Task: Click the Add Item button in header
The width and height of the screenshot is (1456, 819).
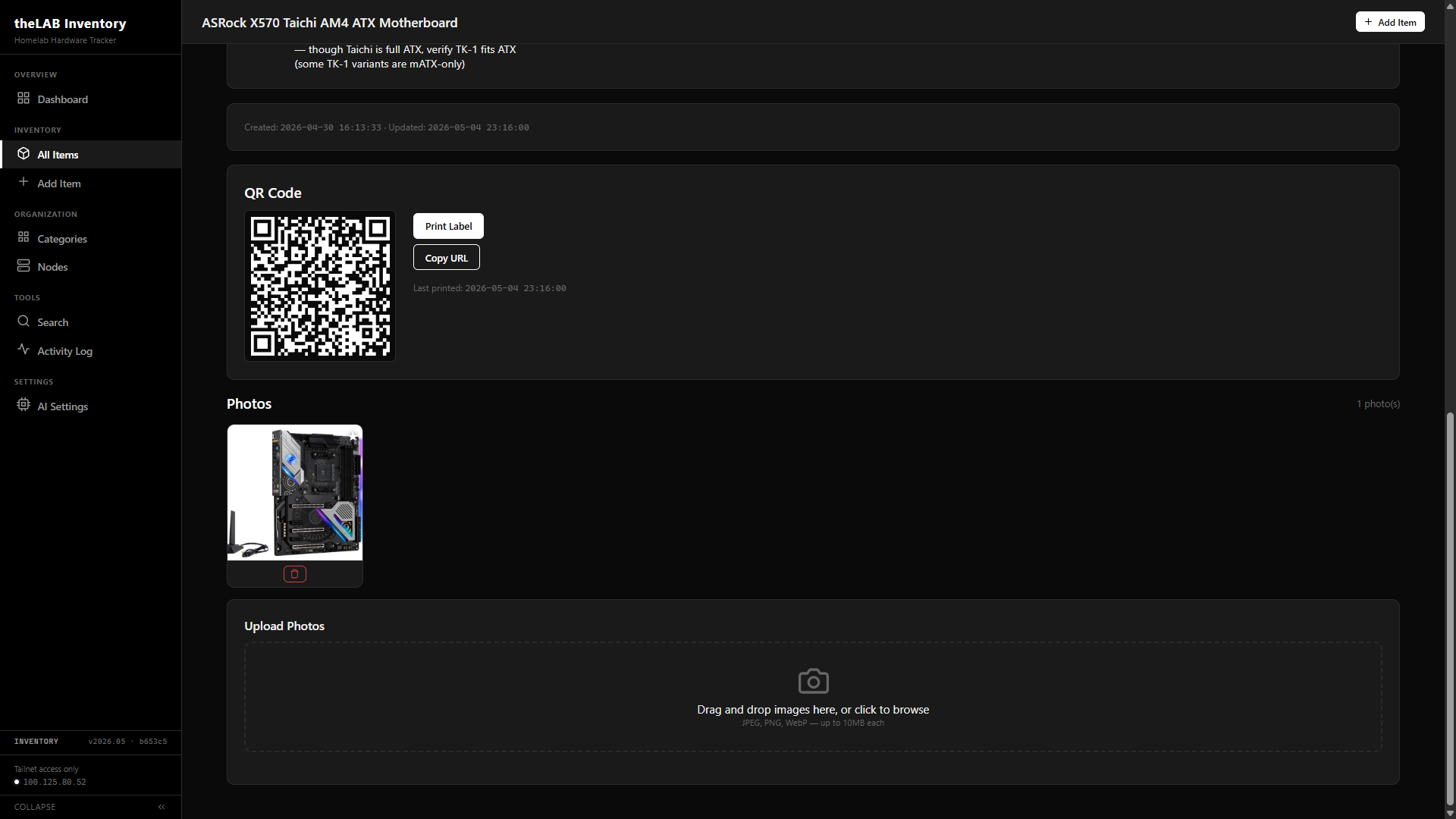Action: (1390, 22)
